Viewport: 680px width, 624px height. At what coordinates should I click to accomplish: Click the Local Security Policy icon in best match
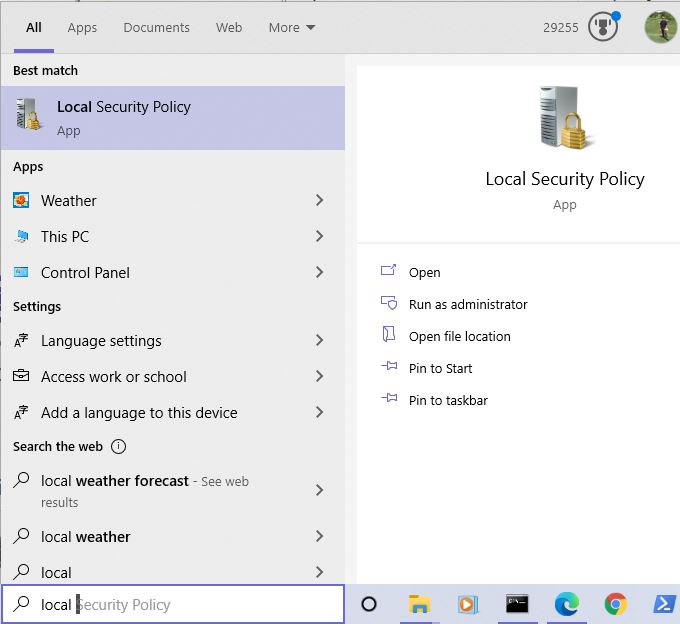[x=29, y=114]
